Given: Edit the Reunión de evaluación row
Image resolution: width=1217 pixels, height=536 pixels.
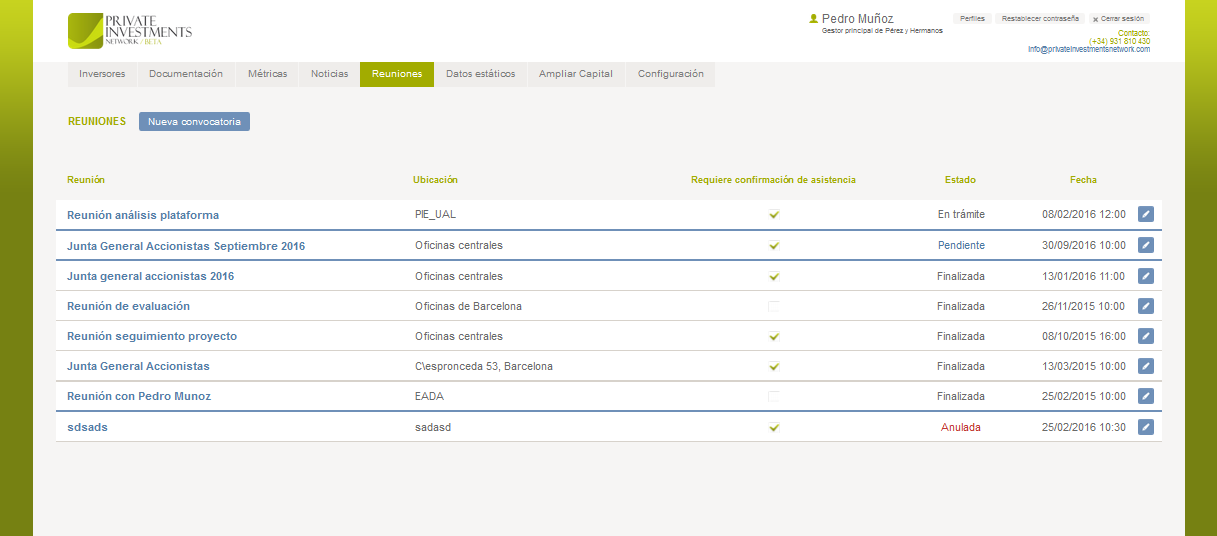Looking at the screenshot, I should (1146, 306).
